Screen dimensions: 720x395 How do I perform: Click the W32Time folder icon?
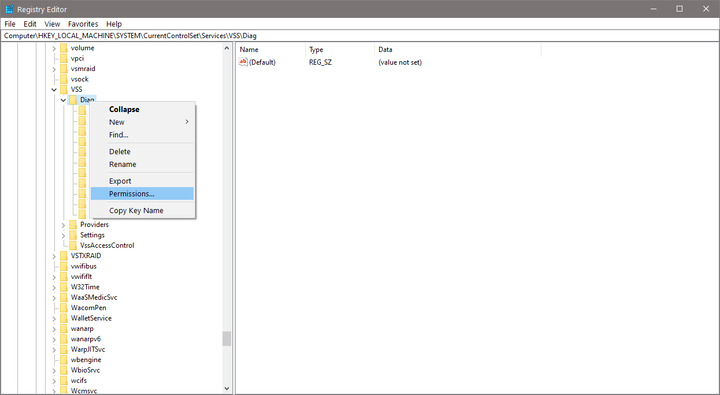click(x=64, y=287)
